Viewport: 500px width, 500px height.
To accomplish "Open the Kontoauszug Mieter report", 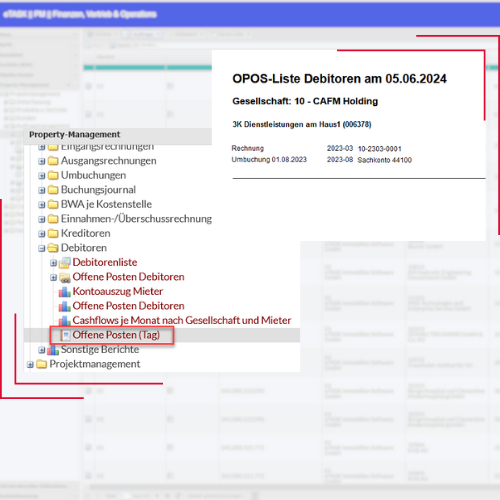I will tap(118, 291).
